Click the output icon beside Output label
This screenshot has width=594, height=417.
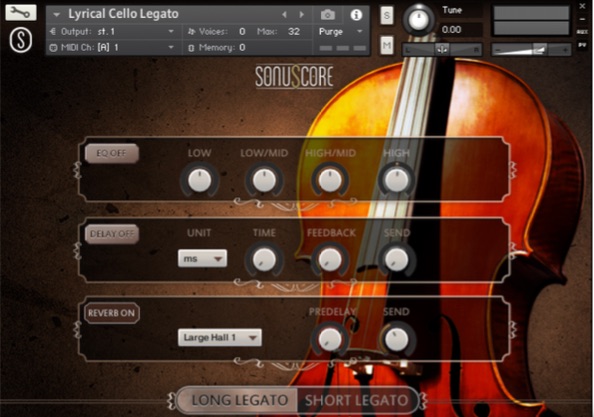(x=53, y=31)
